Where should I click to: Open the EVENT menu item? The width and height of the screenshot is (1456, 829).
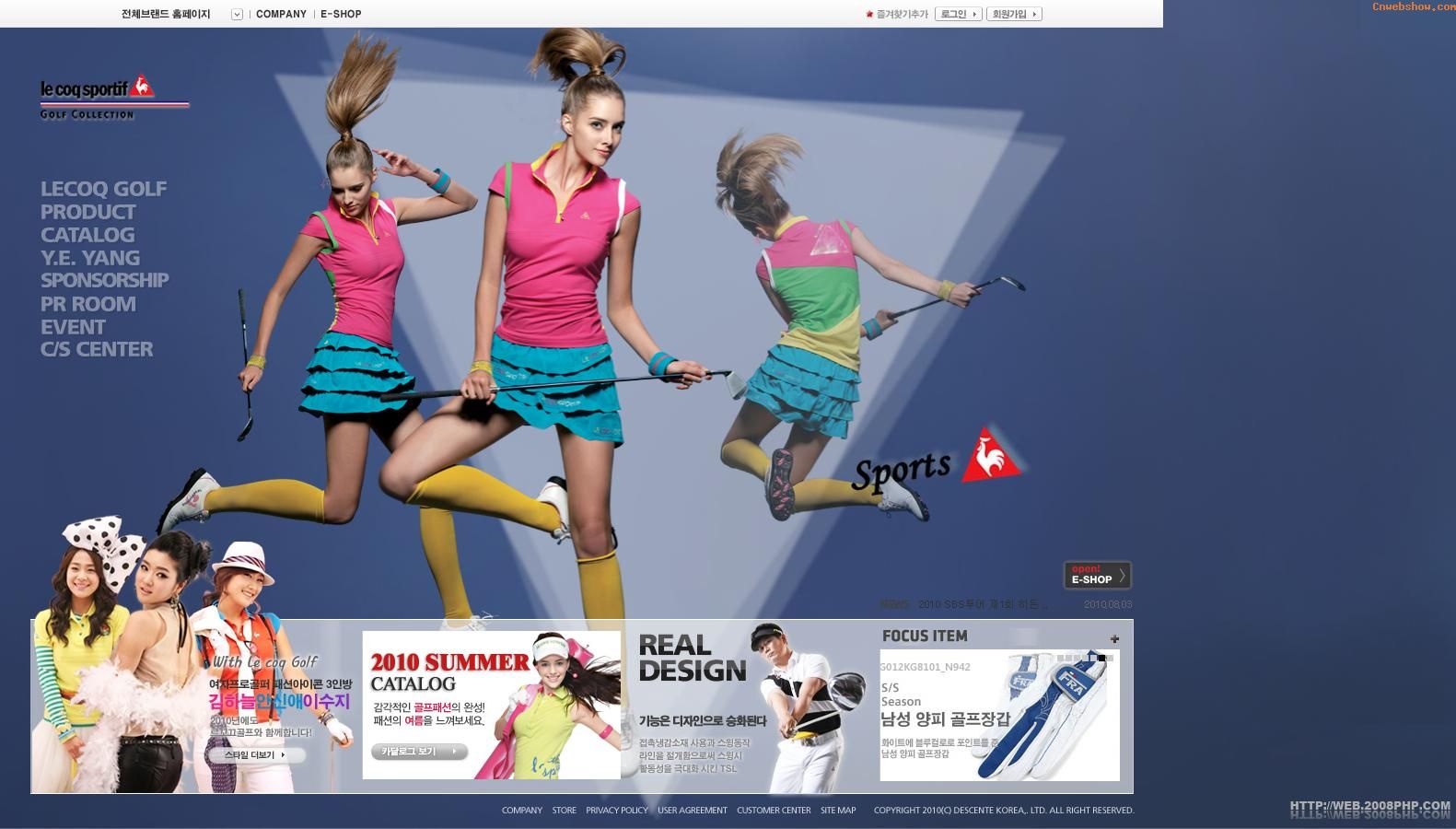(x=73, y=327)
